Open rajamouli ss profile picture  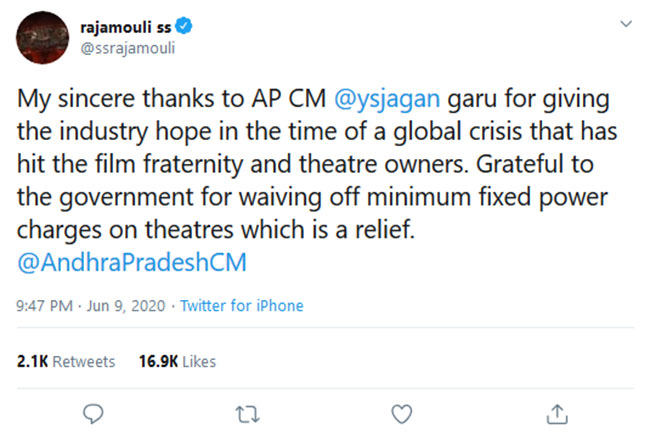[40, 36]
